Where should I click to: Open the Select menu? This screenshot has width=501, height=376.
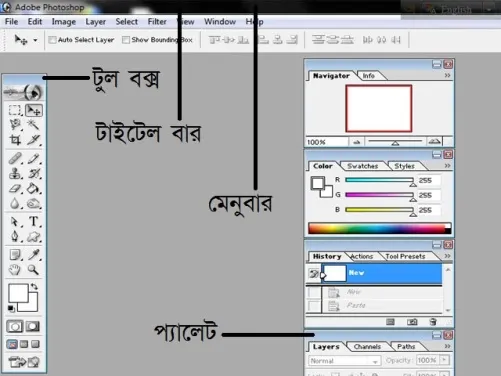coord(127,22)
